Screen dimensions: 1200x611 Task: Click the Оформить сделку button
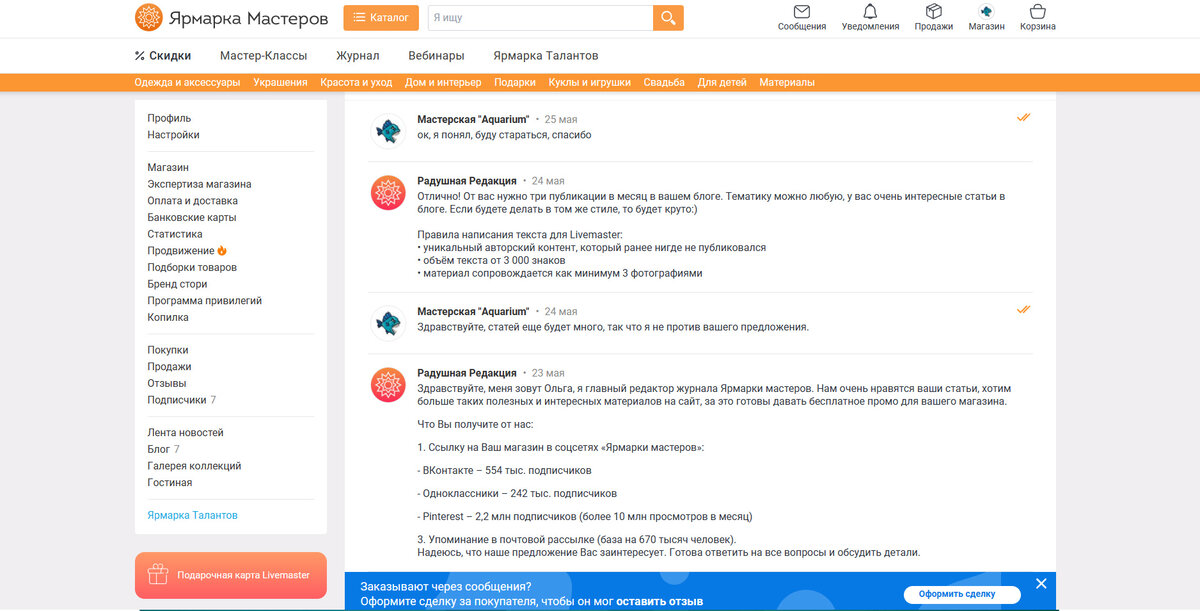point(962,594)
